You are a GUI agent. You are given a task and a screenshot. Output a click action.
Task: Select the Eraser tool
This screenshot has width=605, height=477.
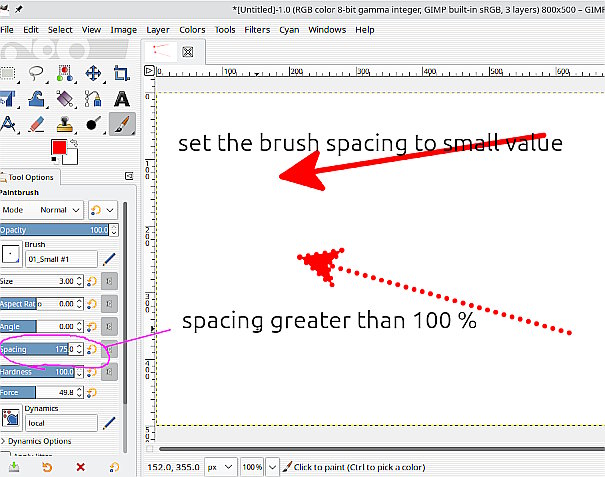point(37,124)
